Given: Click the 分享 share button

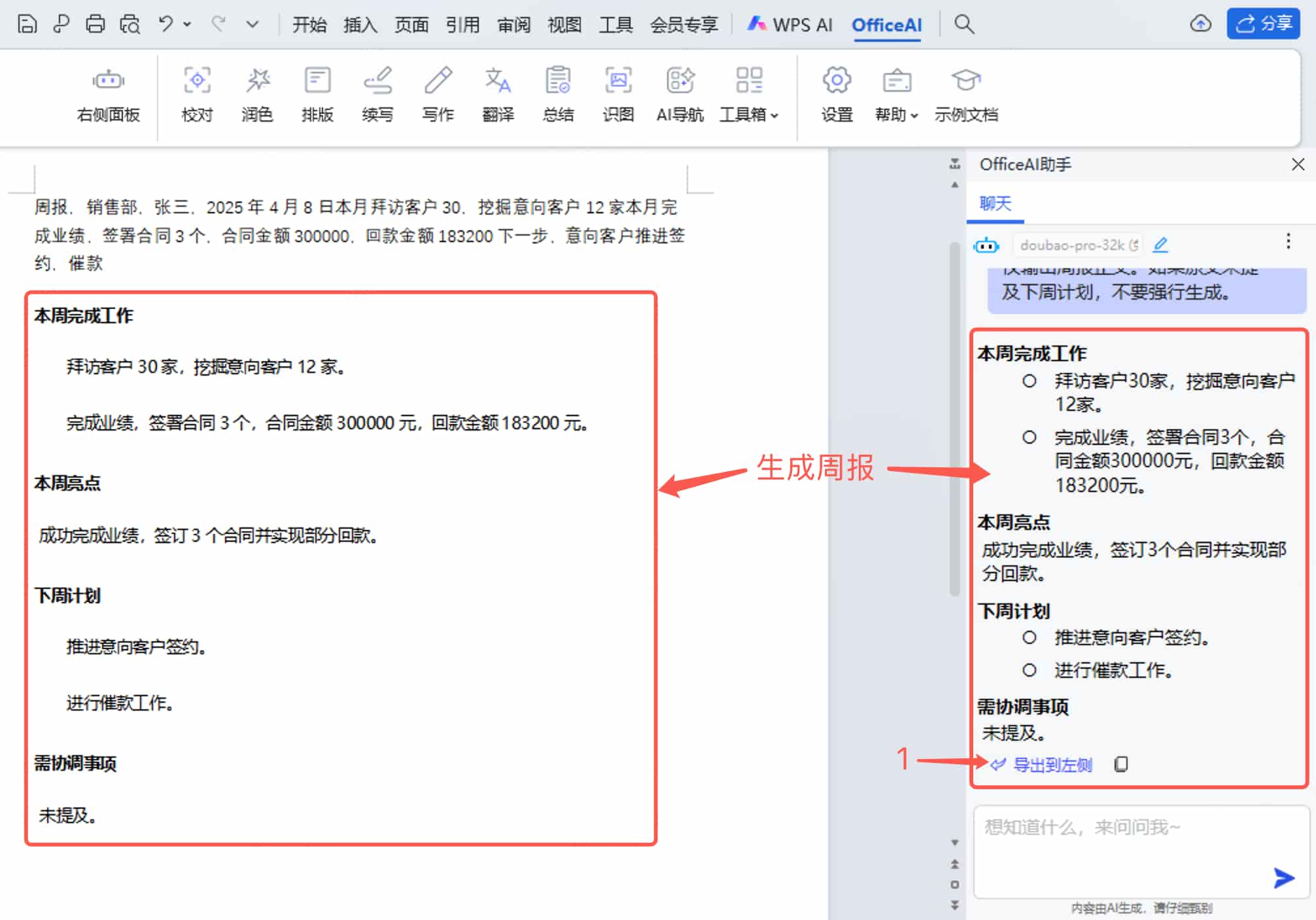Looking at the screenshot, I should click(1263, 24).
